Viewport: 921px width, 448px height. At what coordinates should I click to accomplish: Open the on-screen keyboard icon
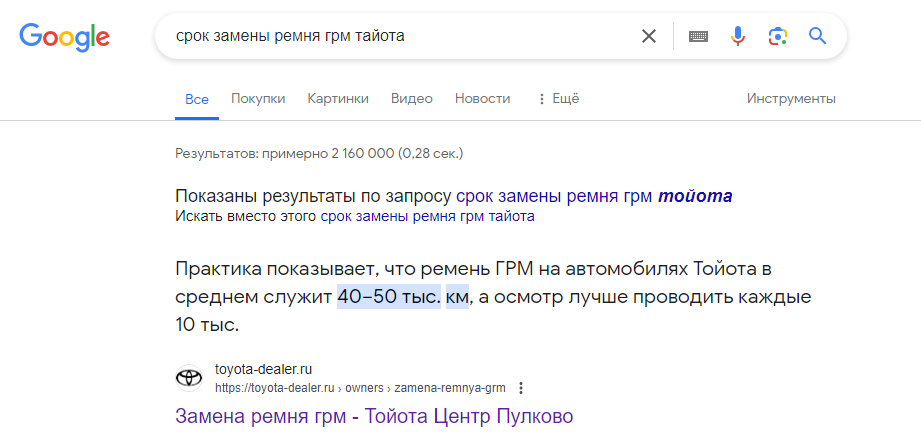click(698, 37)
